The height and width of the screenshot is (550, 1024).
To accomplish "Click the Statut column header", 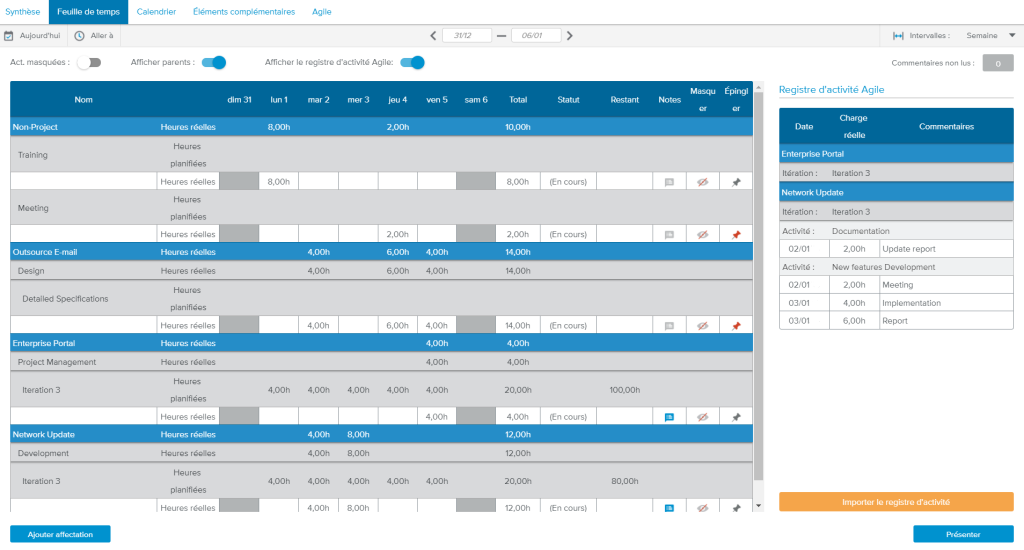I will click(x=568, y=100).
